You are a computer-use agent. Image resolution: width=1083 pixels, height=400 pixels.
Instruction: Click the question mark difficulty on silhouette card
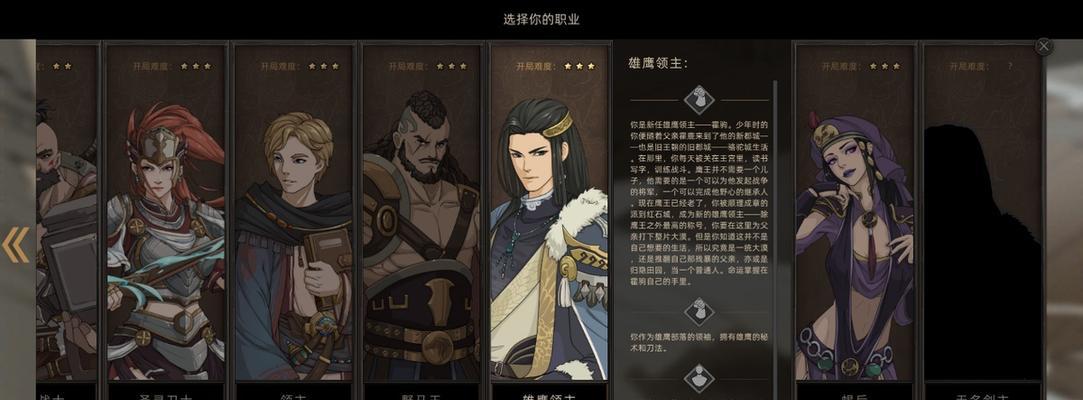1010,66
